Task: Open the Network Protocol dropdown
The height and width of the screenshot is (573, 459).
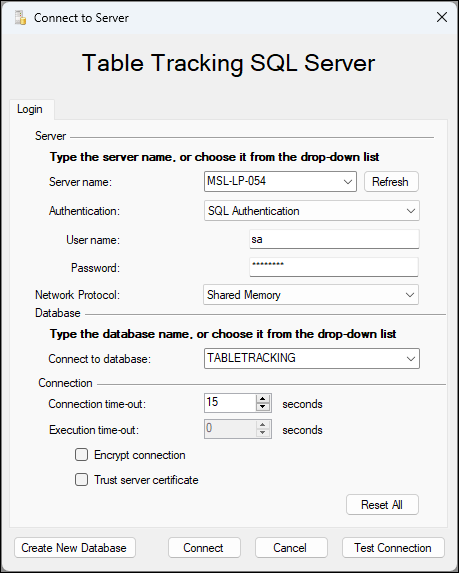Action: (410, 295)
